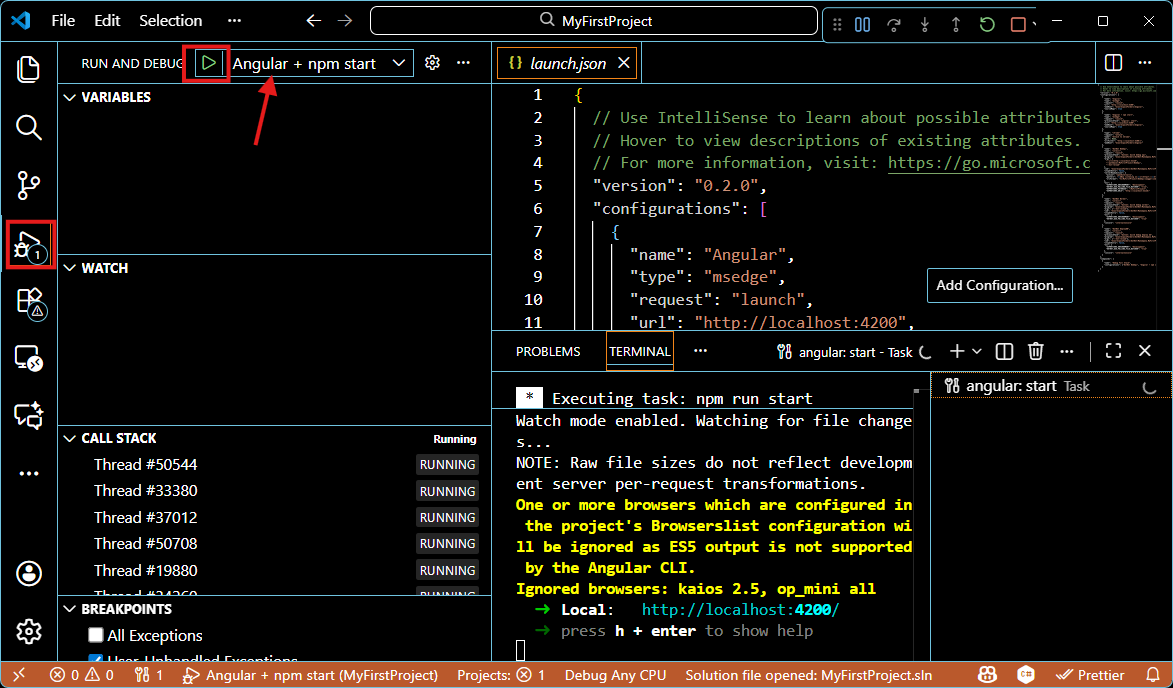Screen dimensions: 1173x688
Task: Switch to the PROBLEMS tab
Action: pyautogui.click(x=548, y=351)
